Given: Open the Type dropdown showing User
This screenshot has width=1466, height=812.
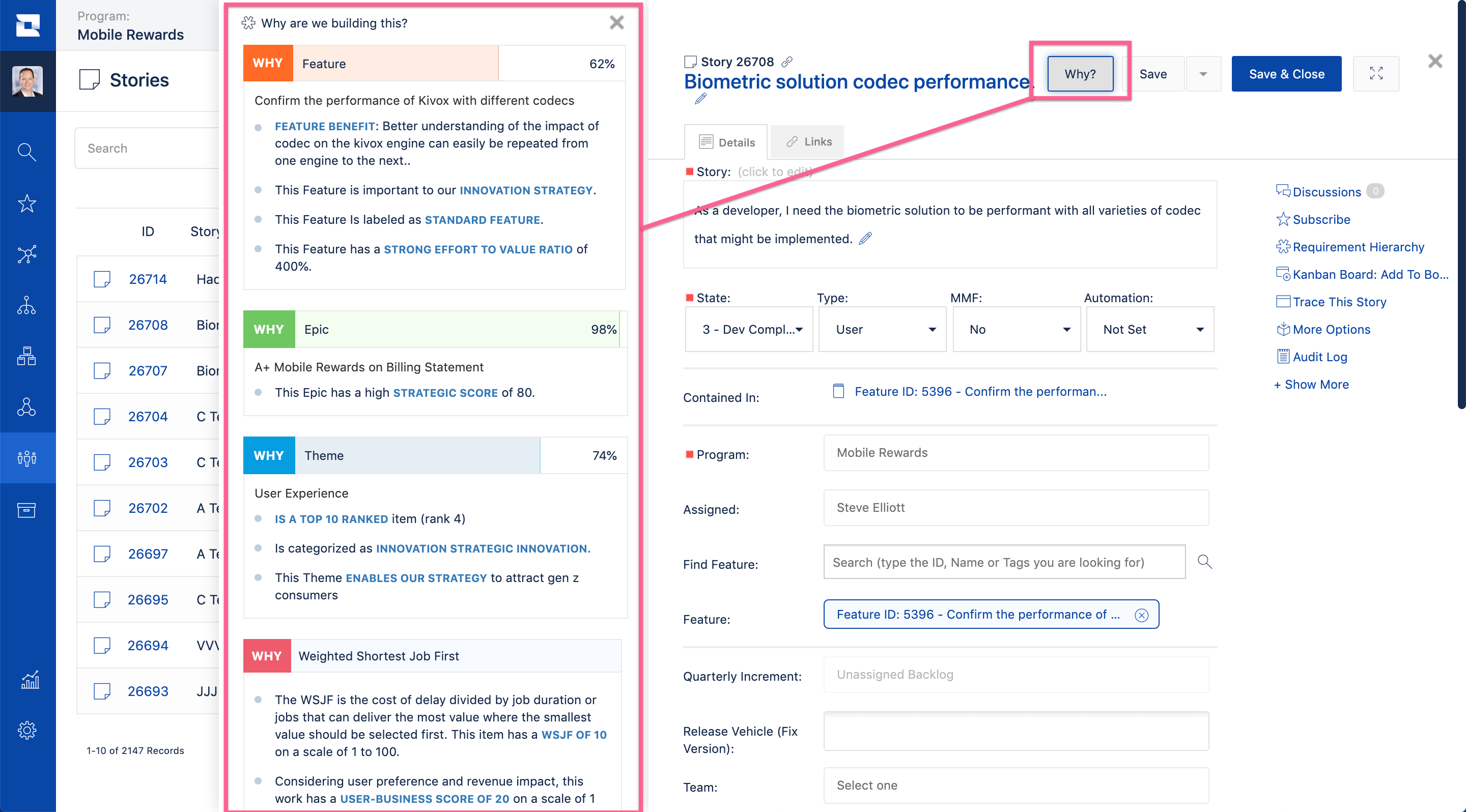Looking at the screenshot, I should click(882, 329).
